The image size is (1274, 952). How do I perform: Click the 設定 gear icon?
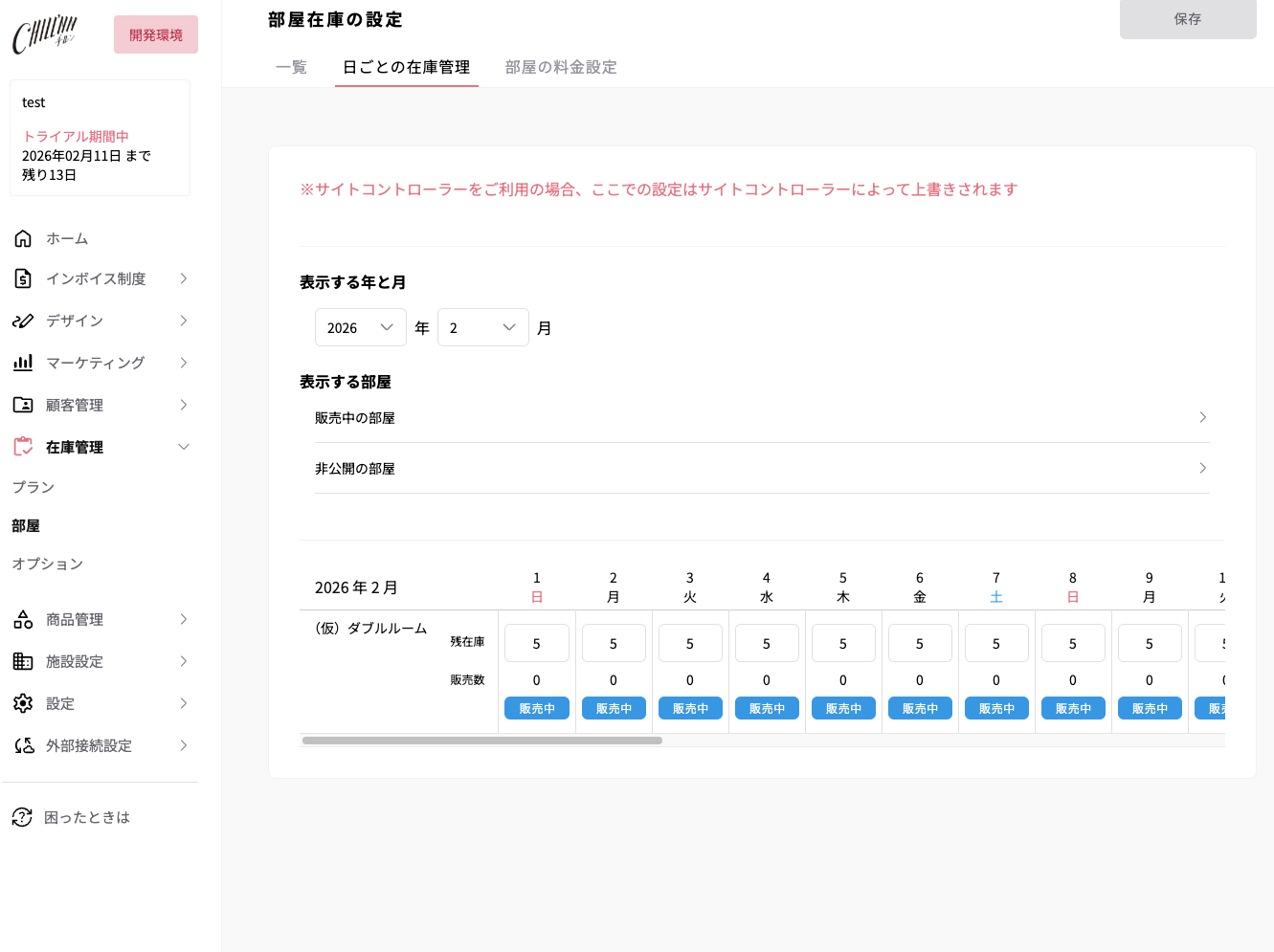pos(23,703)
